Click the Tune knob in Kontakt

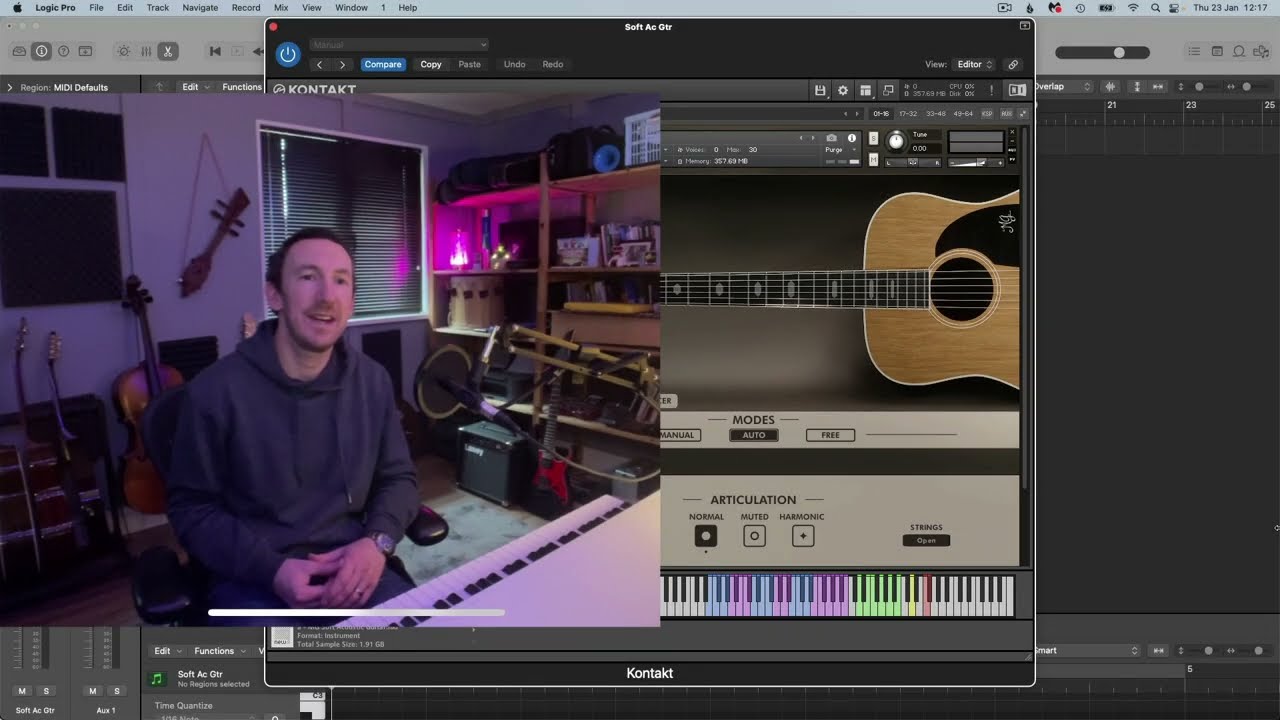pos(896,141)
